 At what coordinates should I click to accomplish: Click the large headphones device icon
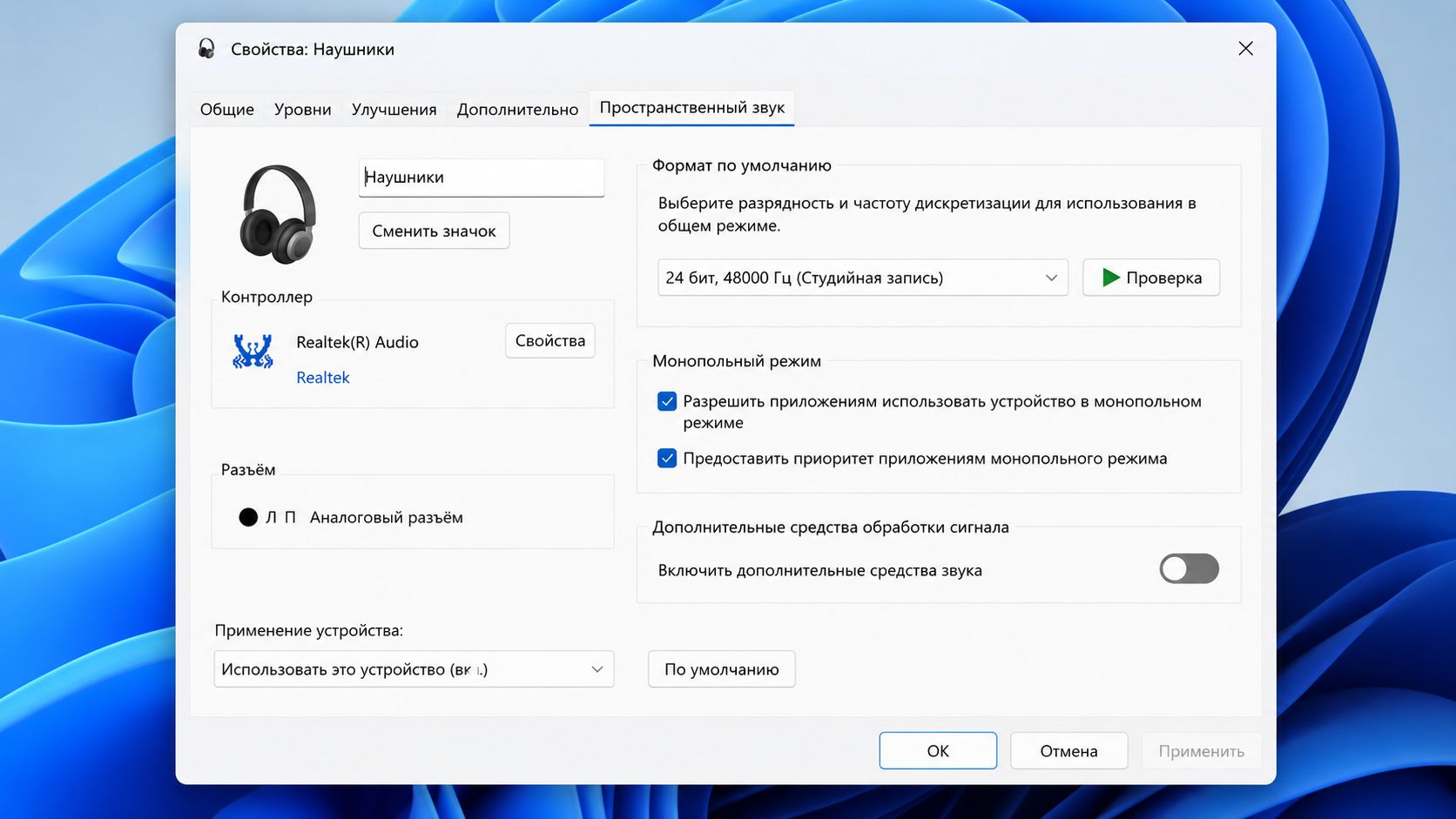click(278, 214)
